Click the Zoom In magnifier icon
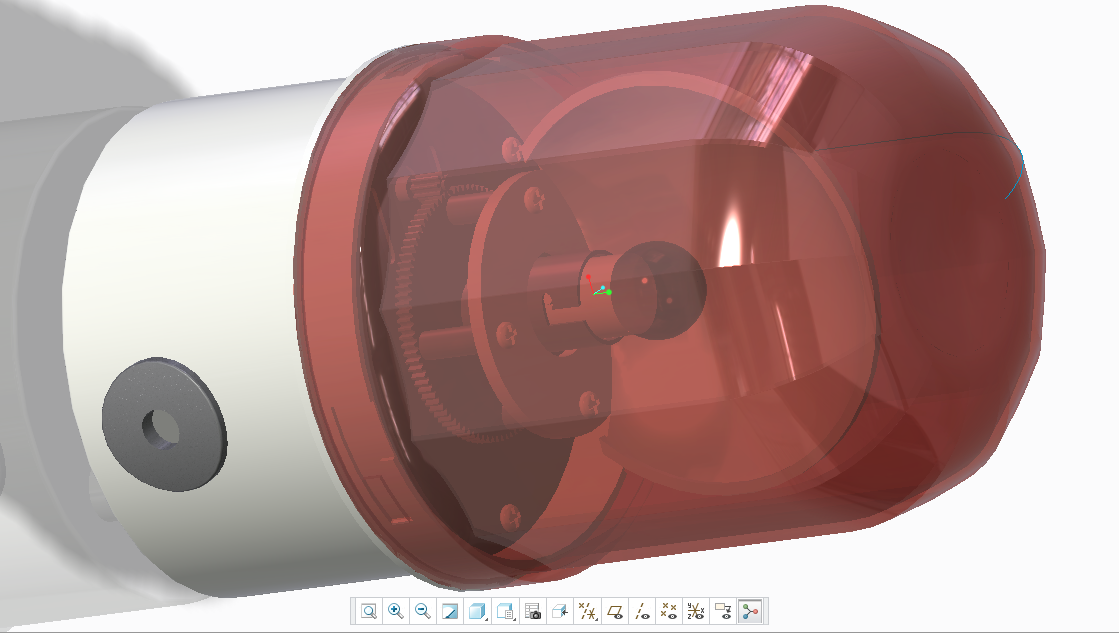Screen dimensions: 1119x633 point(395,612)
